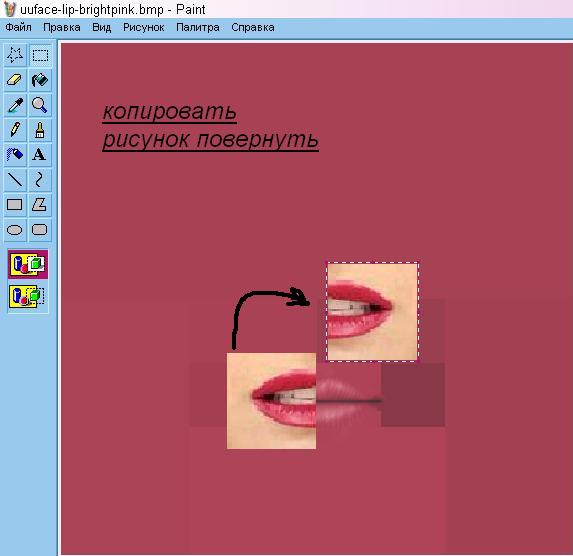Choose the Pencil tool
This screenshot has width=573, height=556.
15,130
